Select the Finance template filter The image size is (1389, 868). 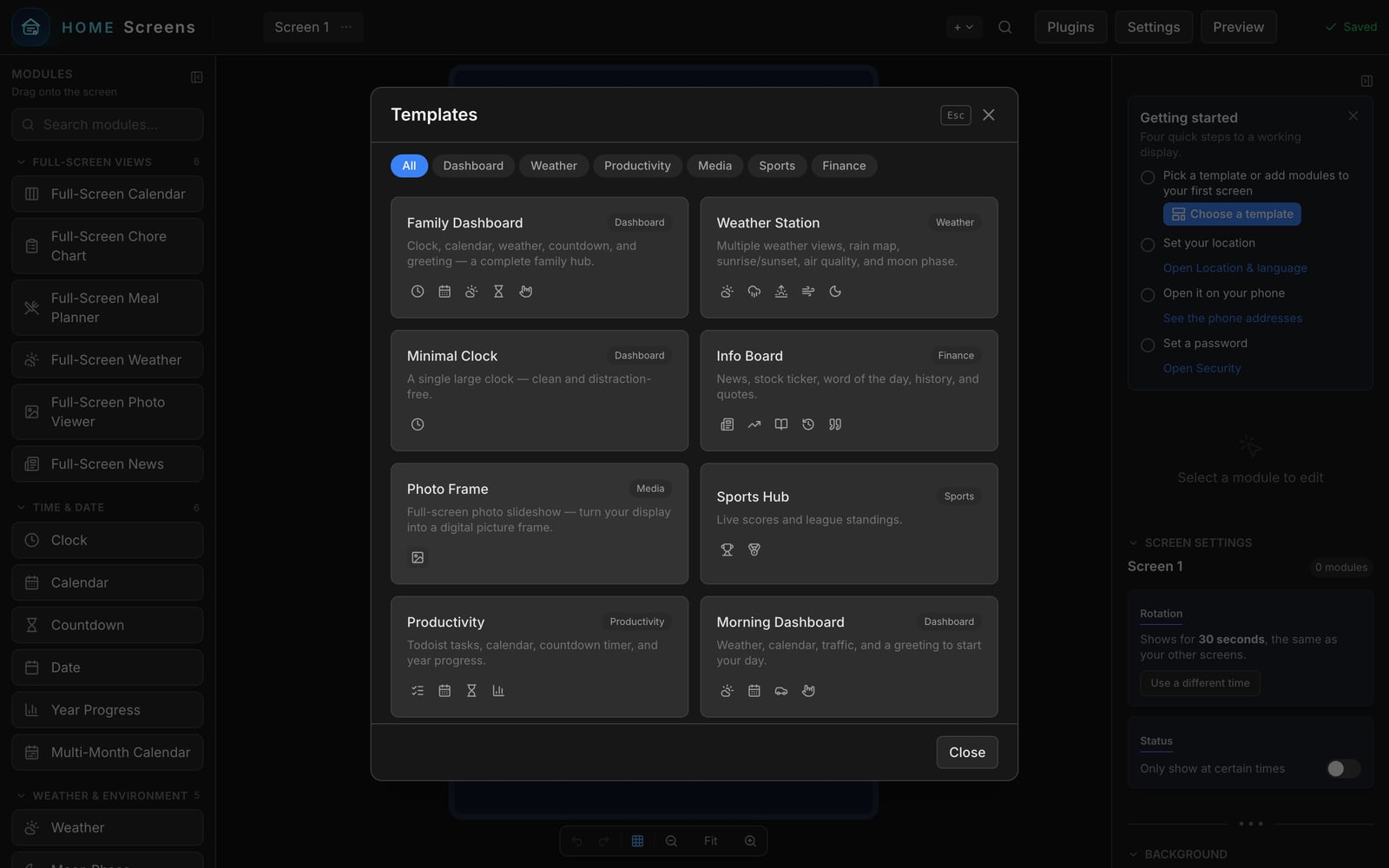coord(844,166)
